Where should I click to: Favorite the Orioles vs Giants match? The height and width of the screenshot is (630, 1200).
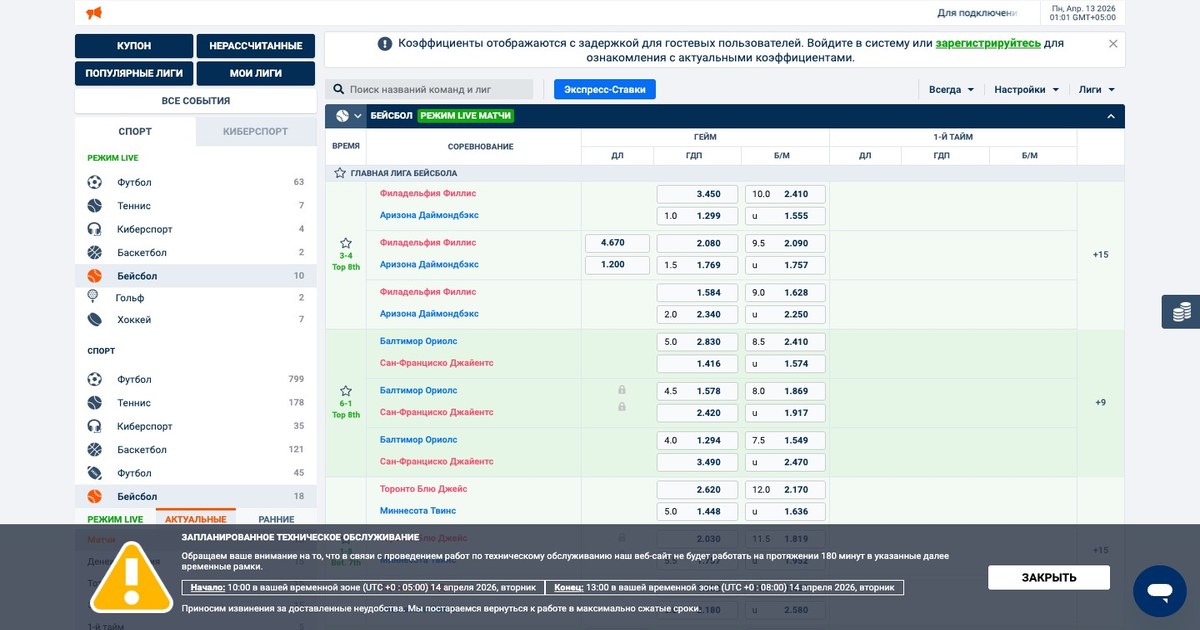[346, 391]
